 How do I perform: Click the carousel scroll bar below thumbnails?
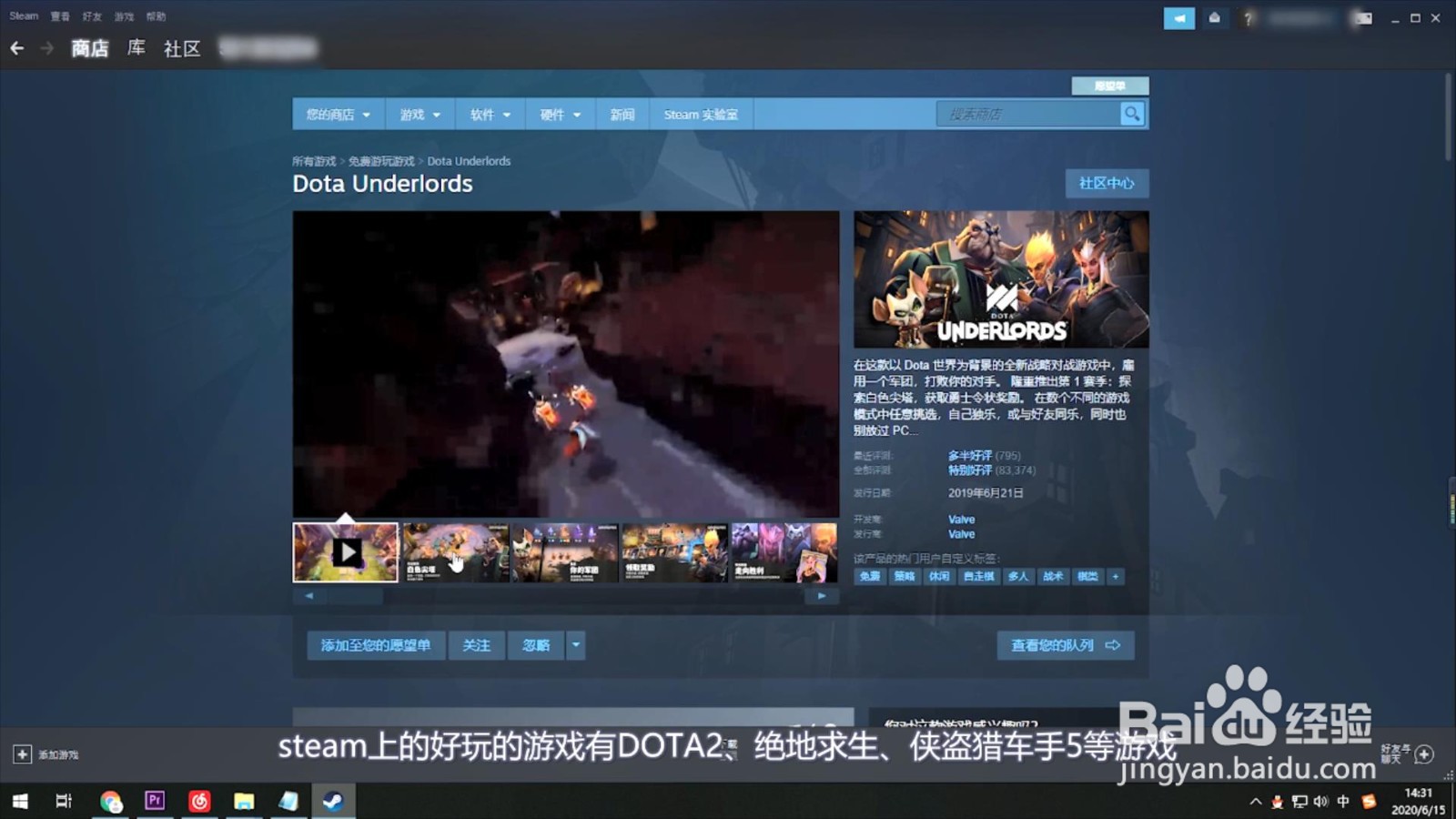pyautogui.click(x=355, y=596)
